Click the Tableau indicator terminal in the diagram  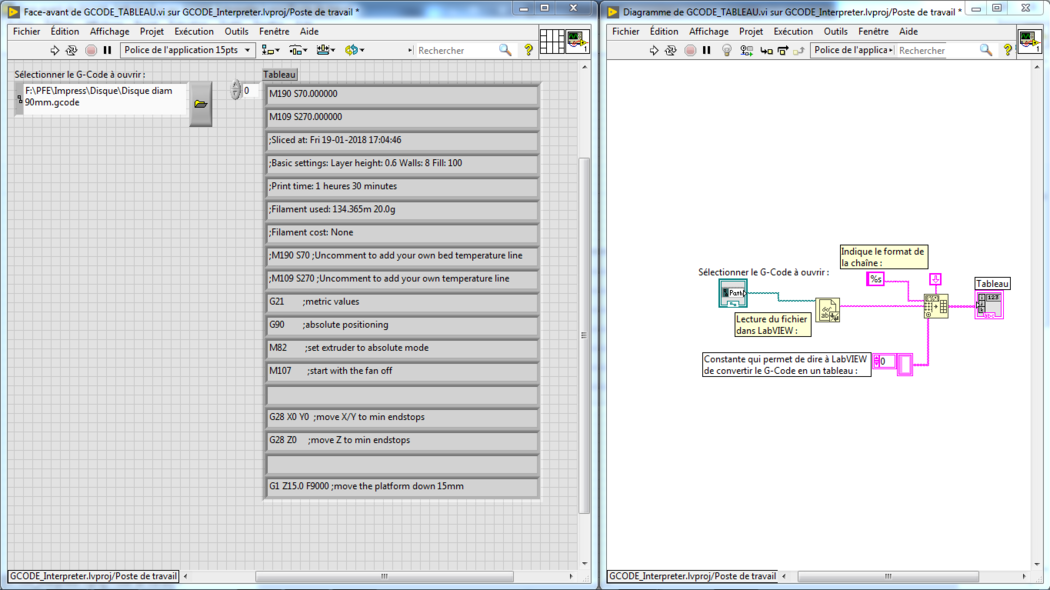989,304
